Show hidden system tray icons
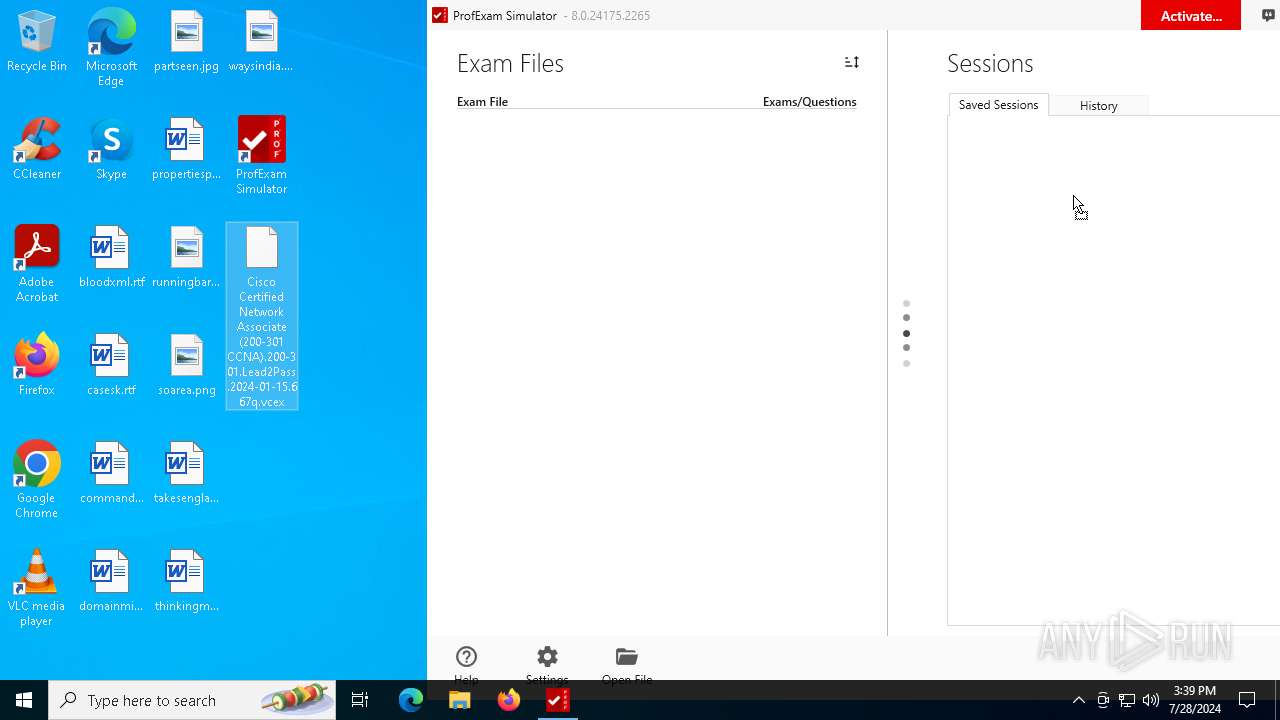Image resolution: width=1280 pixels, height=720 pixels. (1078, 700)
